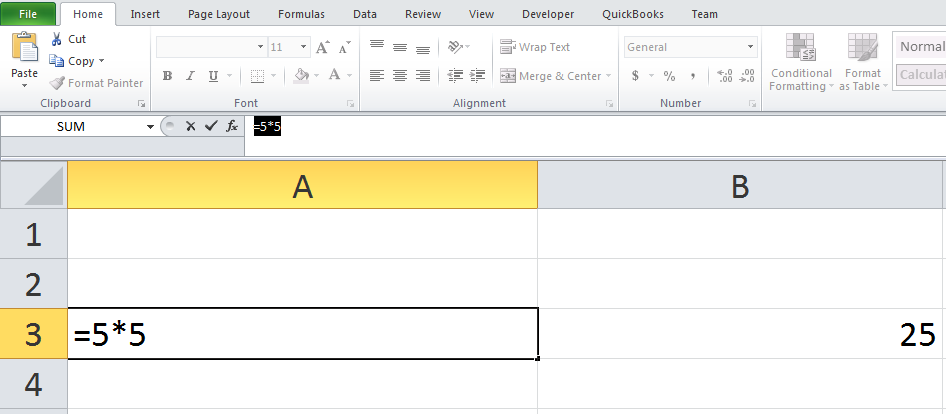Click the Cut scissors icon
Screen dimensions: 946x414
[57, 39]
